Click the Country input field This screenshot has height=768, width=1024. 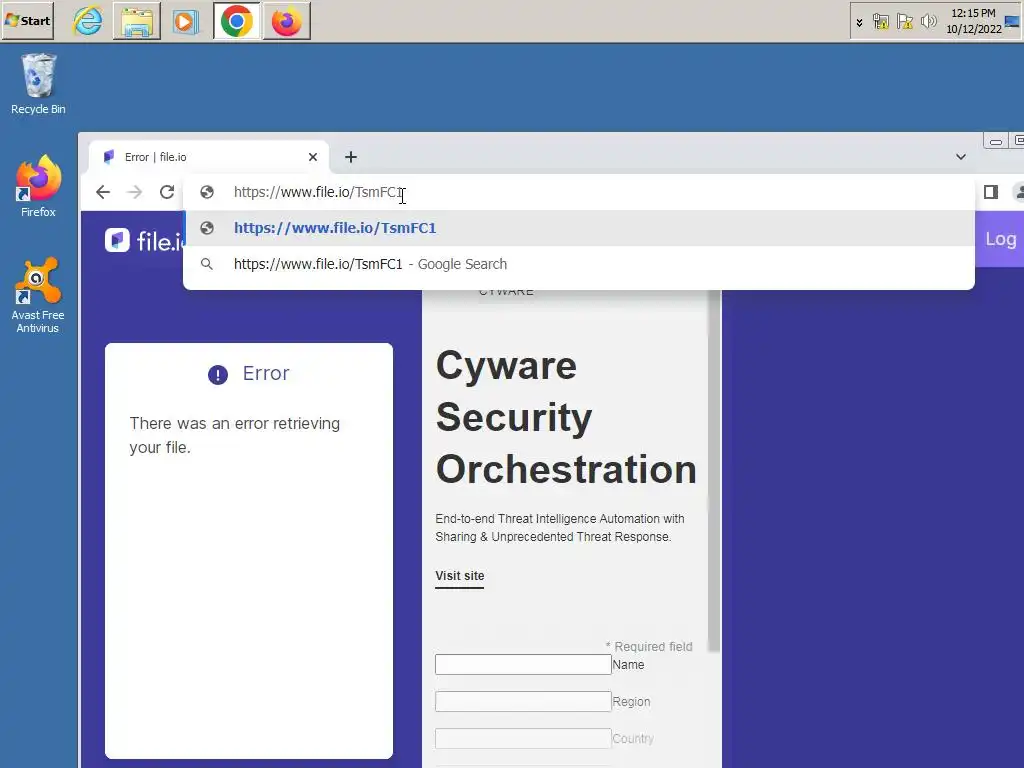[523, 739]
